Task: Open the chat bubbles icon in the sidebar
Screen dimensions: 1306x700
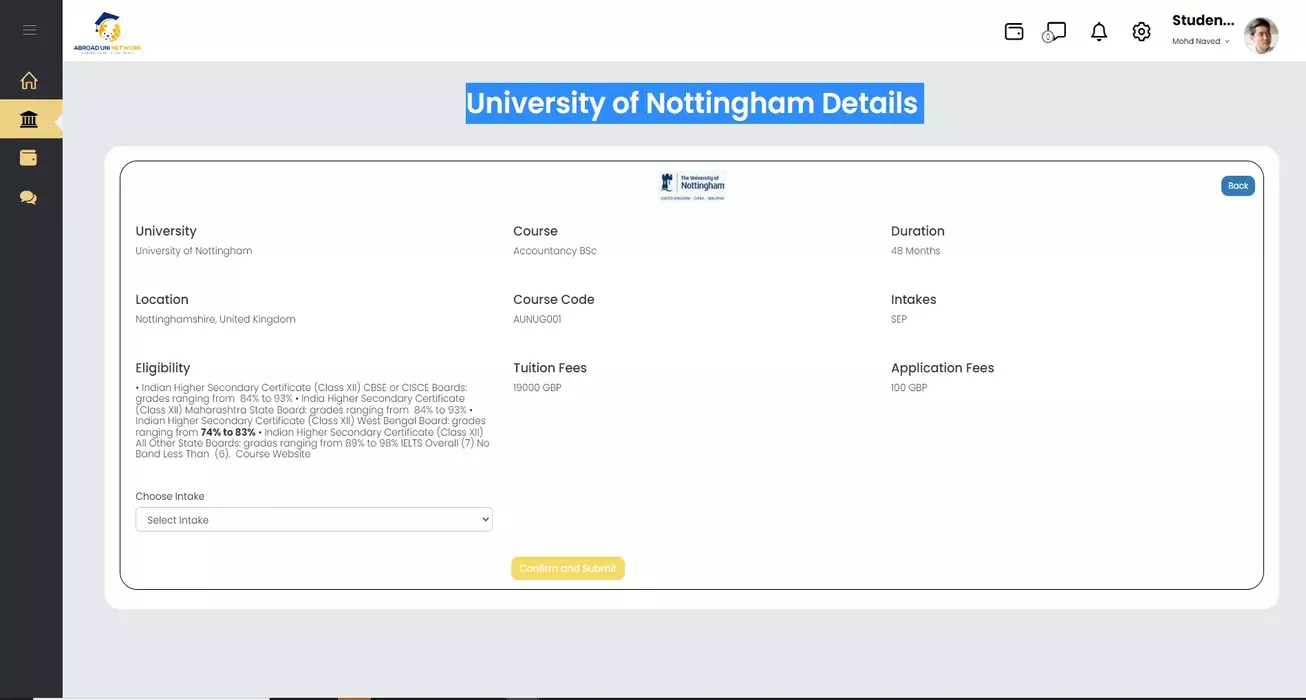Action: click(x=29, y=198)
